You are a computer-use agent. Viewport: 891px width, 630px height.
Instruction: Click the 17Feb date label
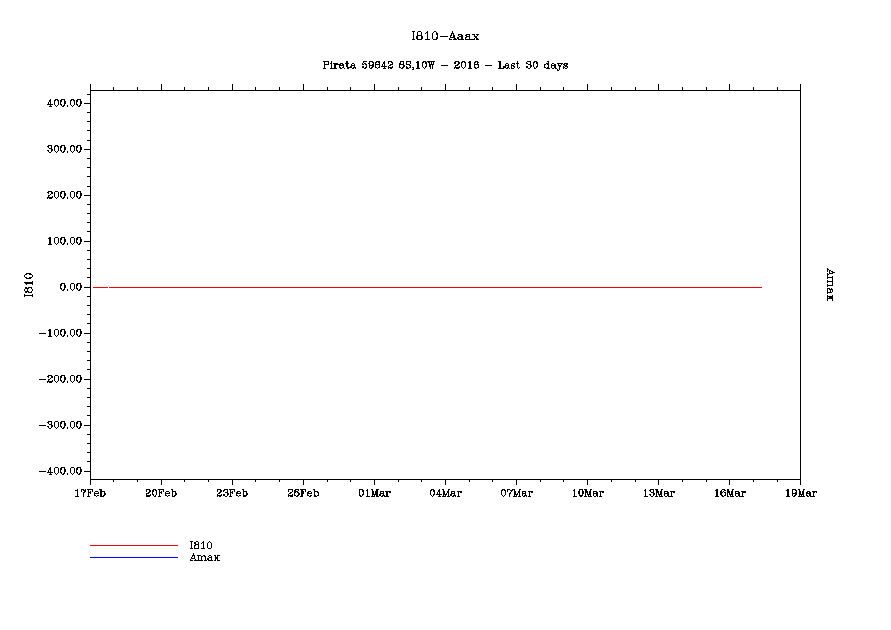90,493
